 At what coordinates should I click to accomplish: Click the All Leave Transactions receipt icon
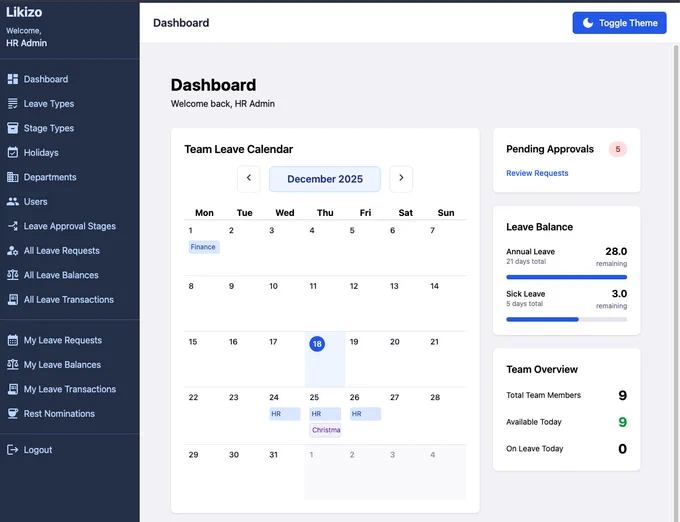[13, 300]
